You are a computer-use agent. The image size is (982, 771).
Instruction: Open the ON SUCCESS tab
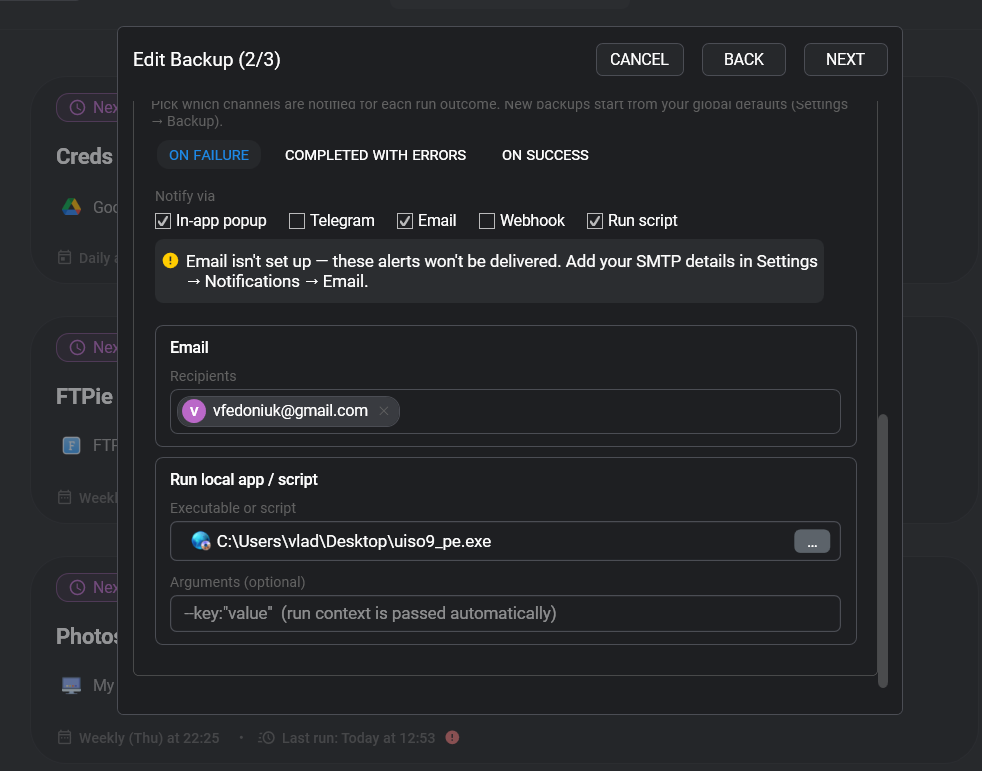545,155
